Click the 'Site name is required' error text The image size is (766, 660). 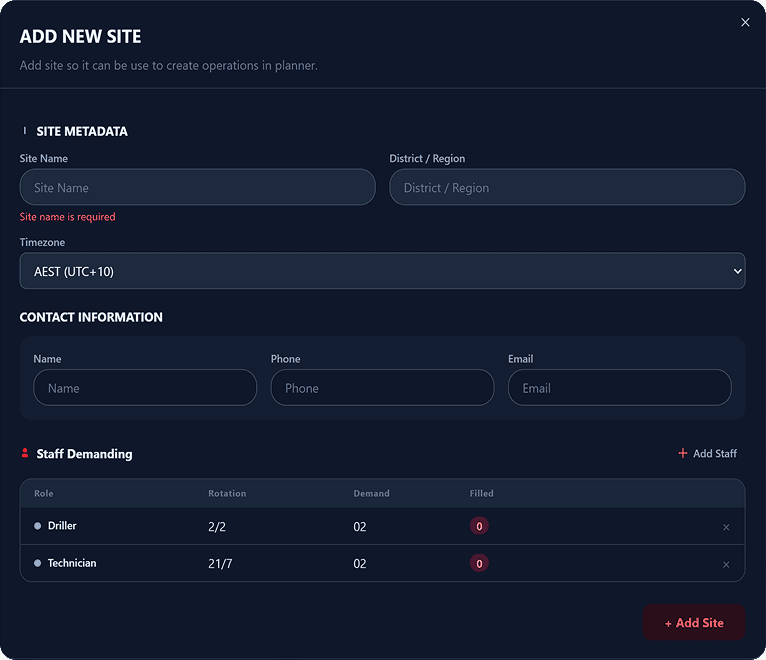(67, 216)
